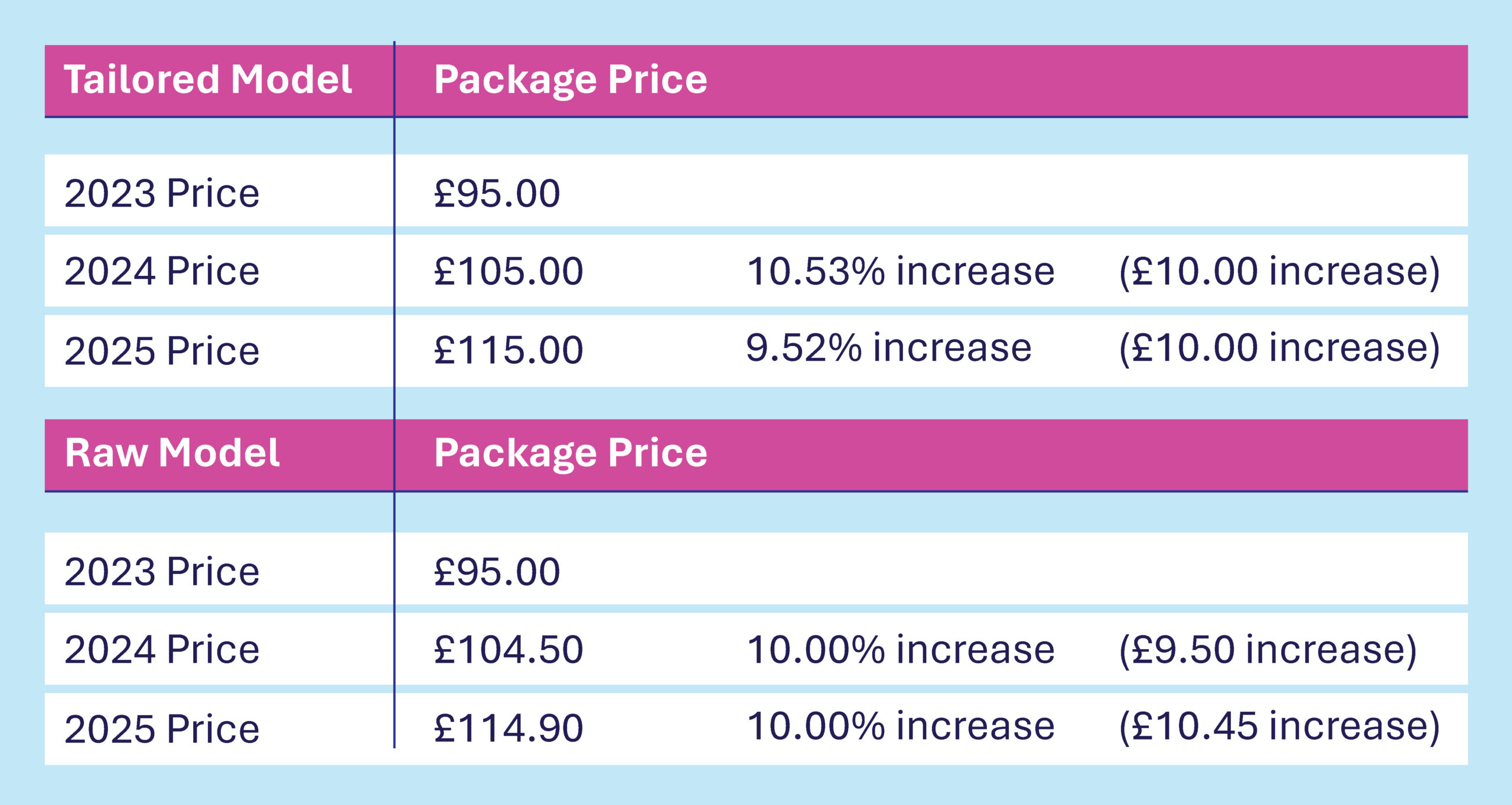
Task: Click the Raw Model 2023 Price label
Action: (x=162, y=572)
